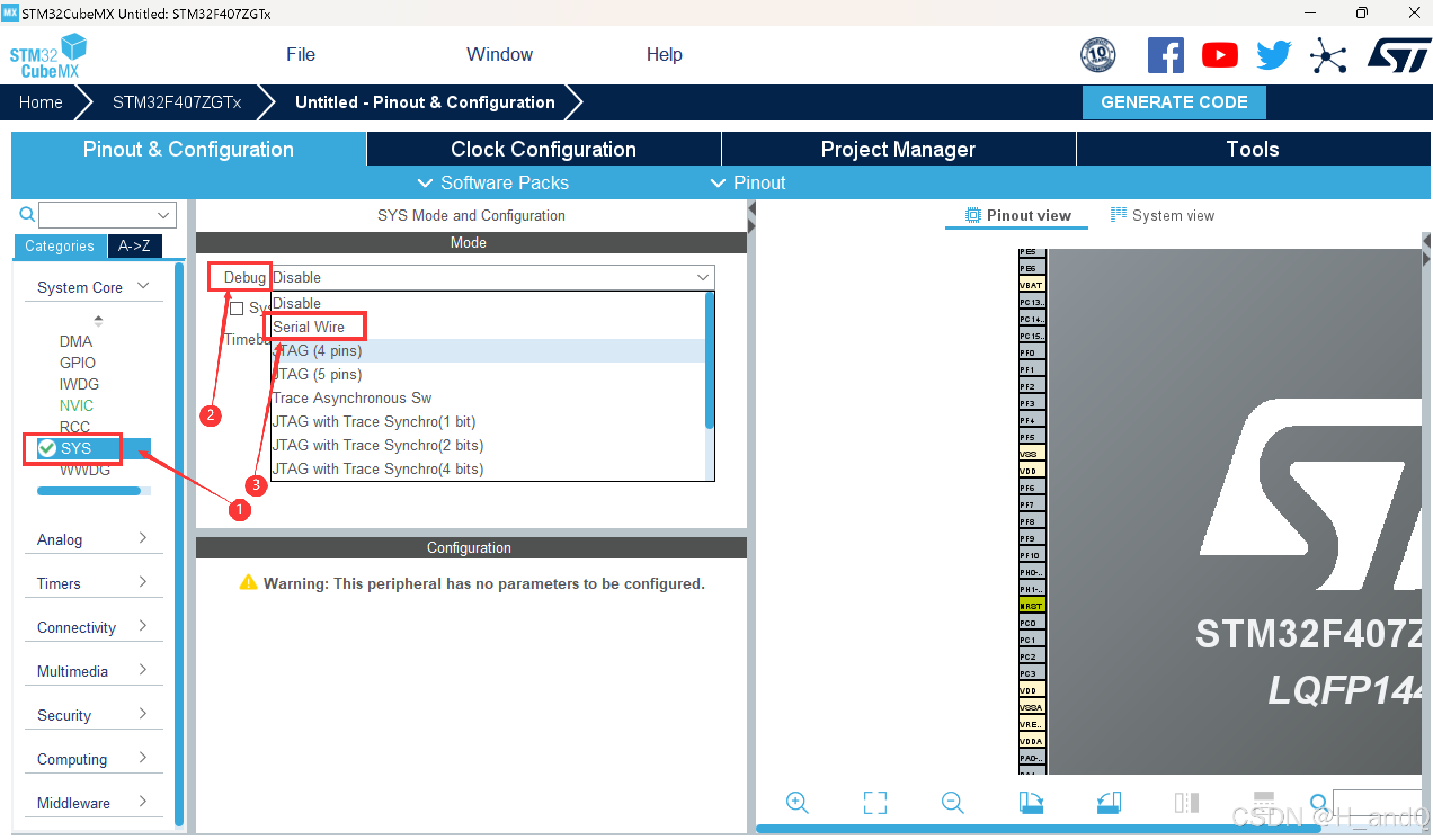This screenshot has width=1433, height=840.
Task: Click the debug dropdown list scrollbar
Action: pyautogui.click(x=709, y=361)
